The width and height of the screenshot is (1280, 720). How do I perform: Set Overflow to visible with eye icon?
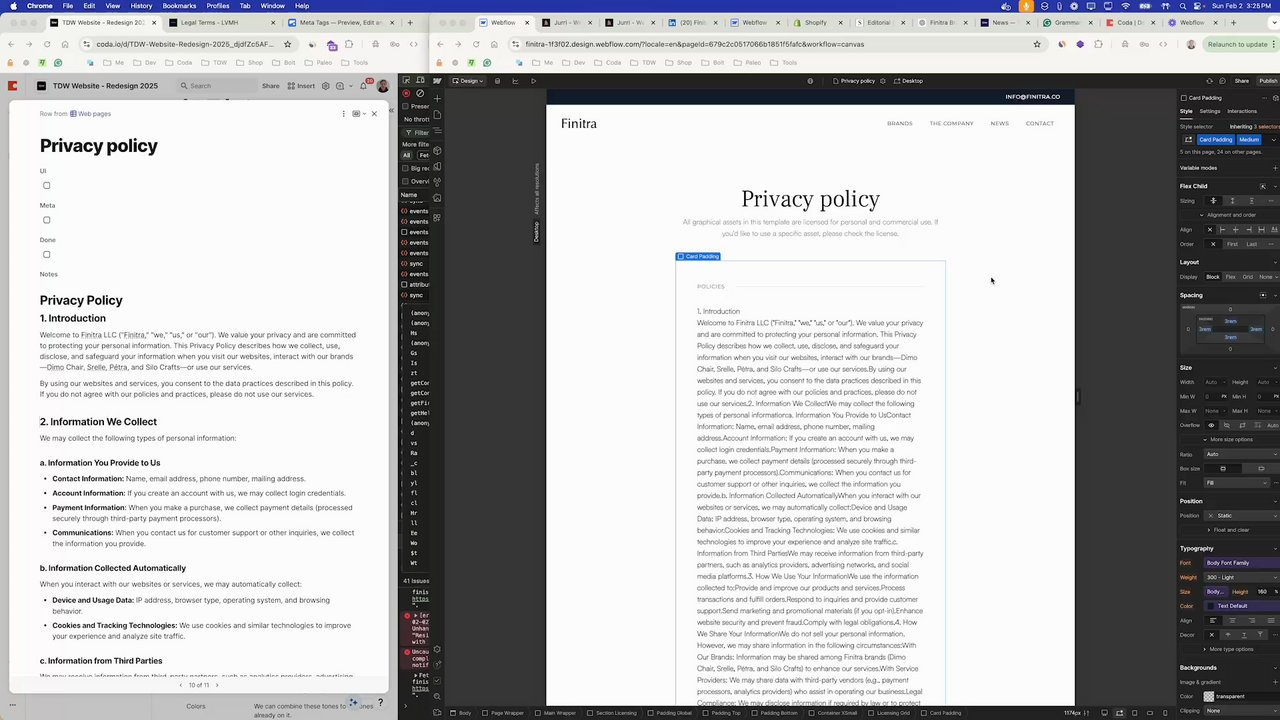[1211, 425]
